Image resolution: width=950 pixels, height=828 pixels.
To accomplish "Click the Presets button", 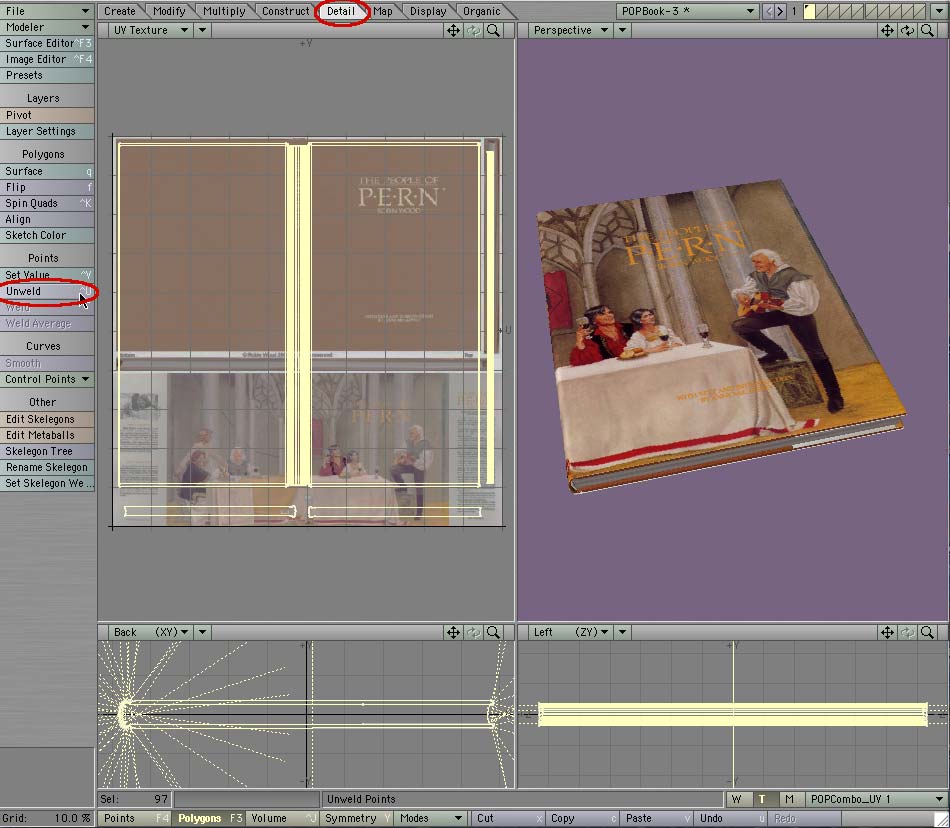I will pos(47,76).
